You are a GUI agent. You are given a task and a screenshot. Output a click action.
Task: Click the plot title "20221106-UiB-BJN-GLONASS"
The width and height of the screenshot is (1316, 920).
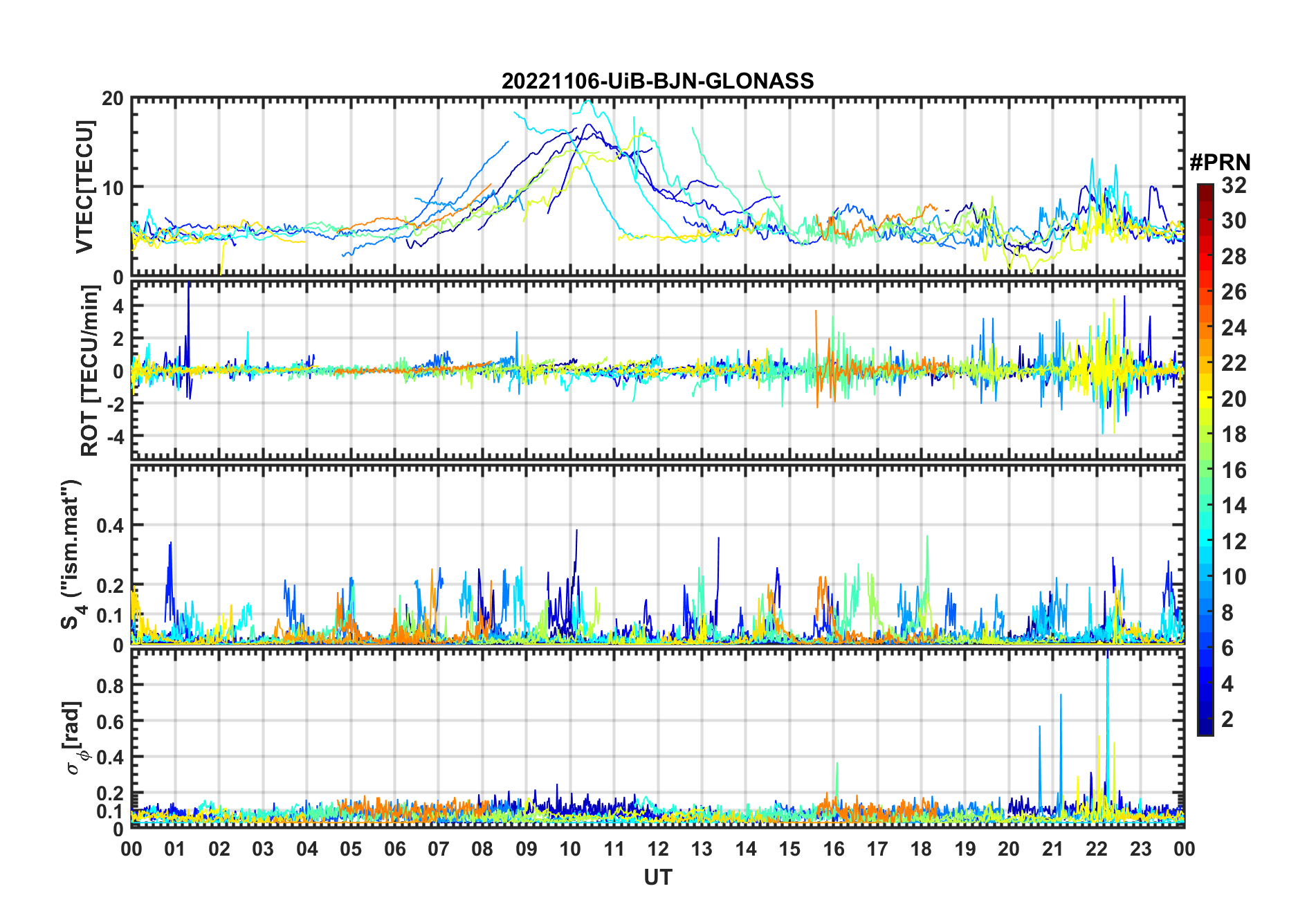pos(657,82)
